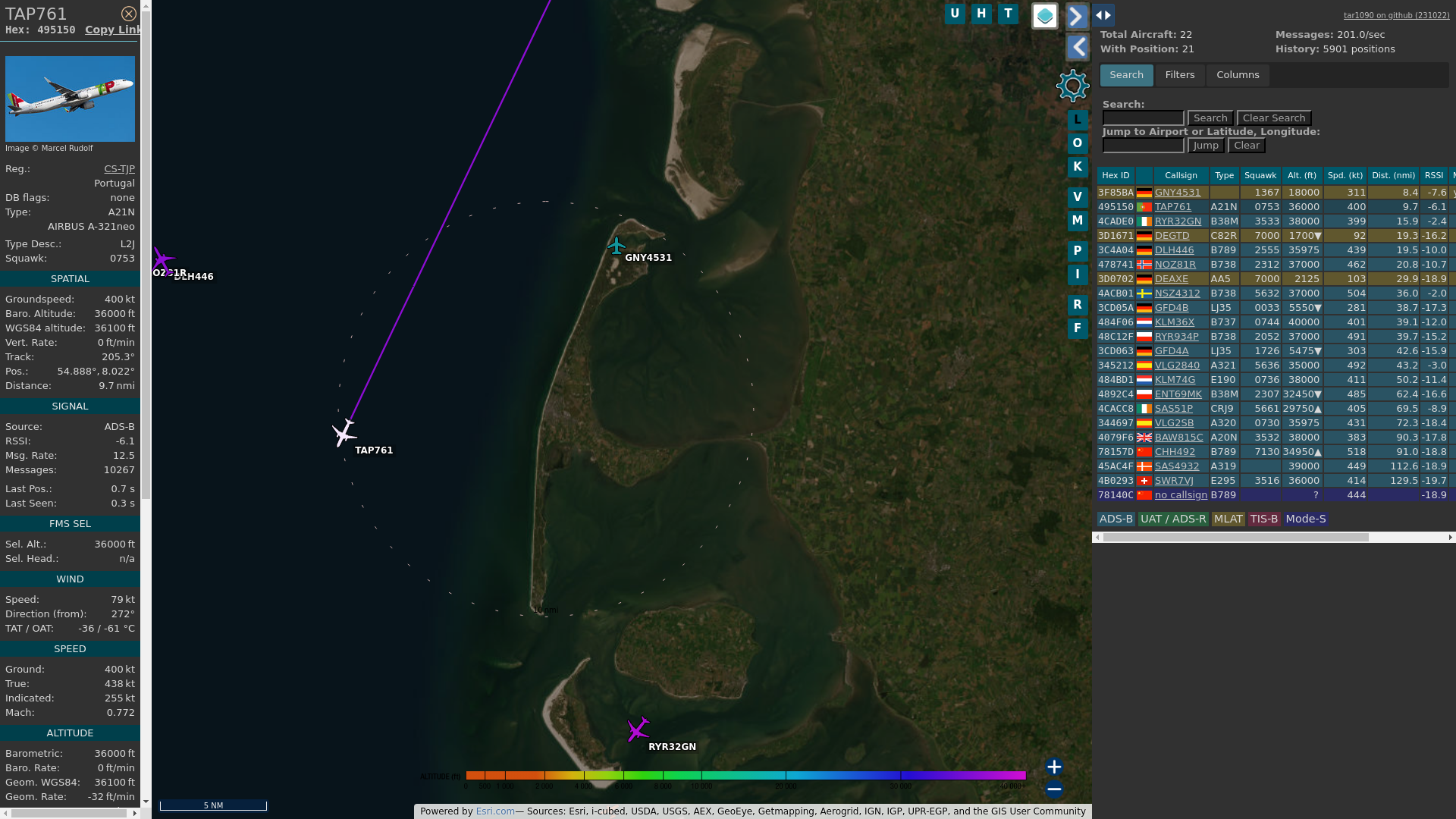Click the SWR7VJ callsign link
This screenshot has width=1456, height=819.
click(x=1173, y=481)
